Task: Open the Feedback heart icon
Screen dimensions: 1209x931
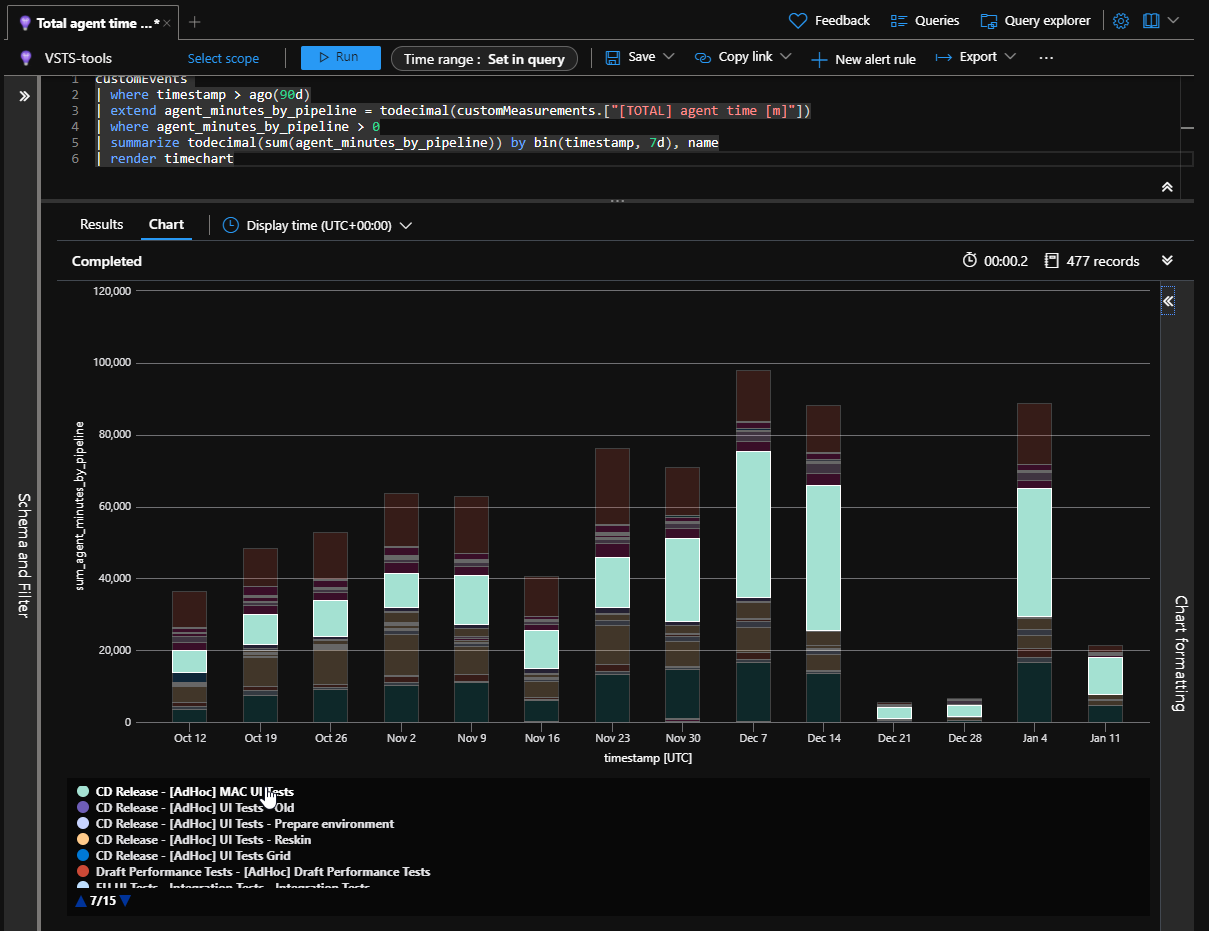Action: 798,21
